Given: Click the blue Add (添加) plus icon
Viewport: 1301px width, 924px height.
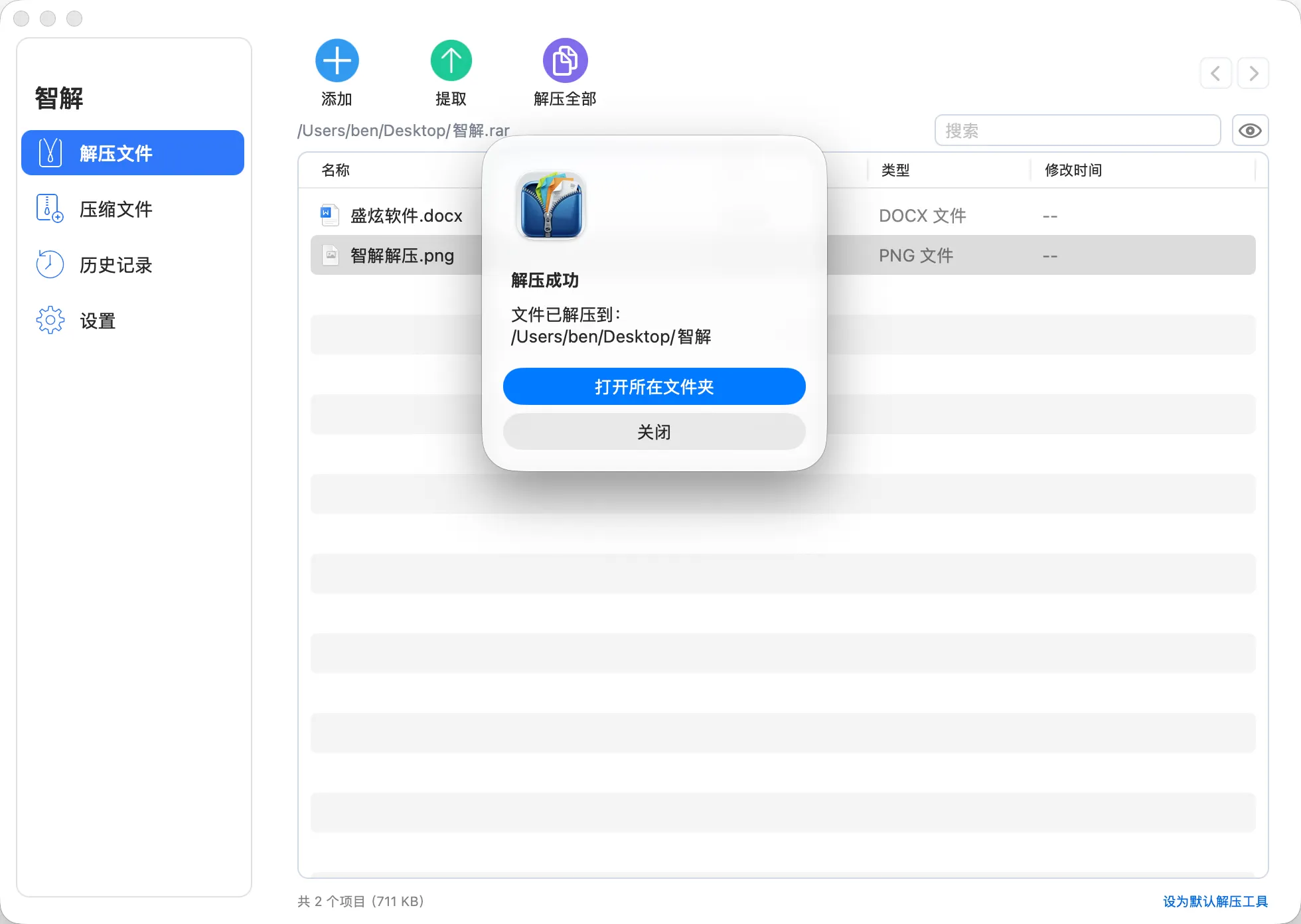Looking at the screenshot, I should (x=337, y=60).
